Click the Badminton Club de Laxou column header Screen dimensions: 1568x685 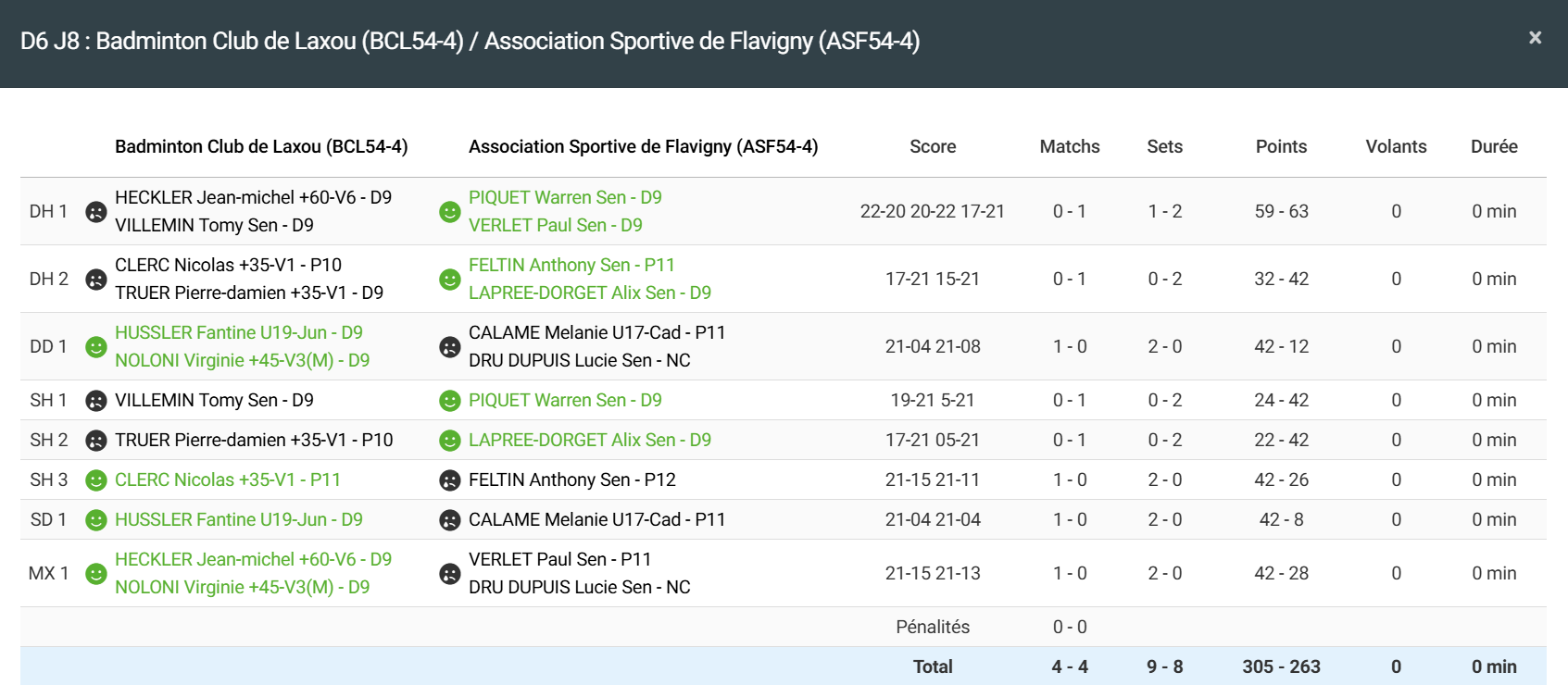coord(261,147)
